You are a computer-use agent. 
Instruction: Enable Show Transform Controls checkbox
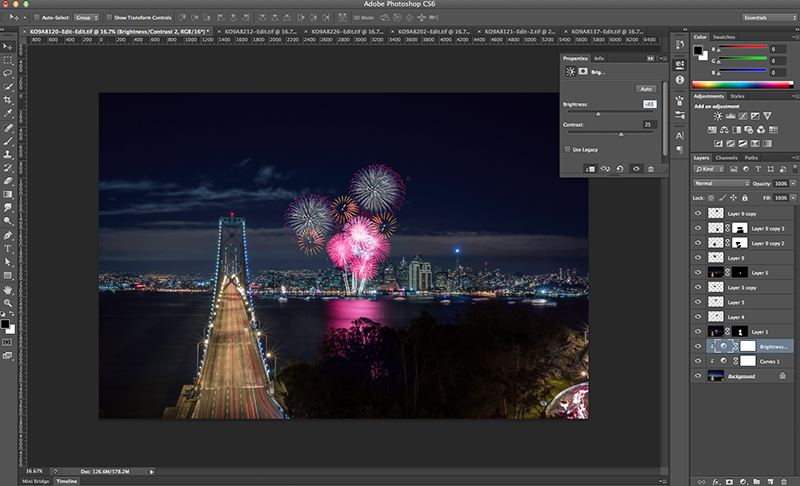click(x=109, y=18)
